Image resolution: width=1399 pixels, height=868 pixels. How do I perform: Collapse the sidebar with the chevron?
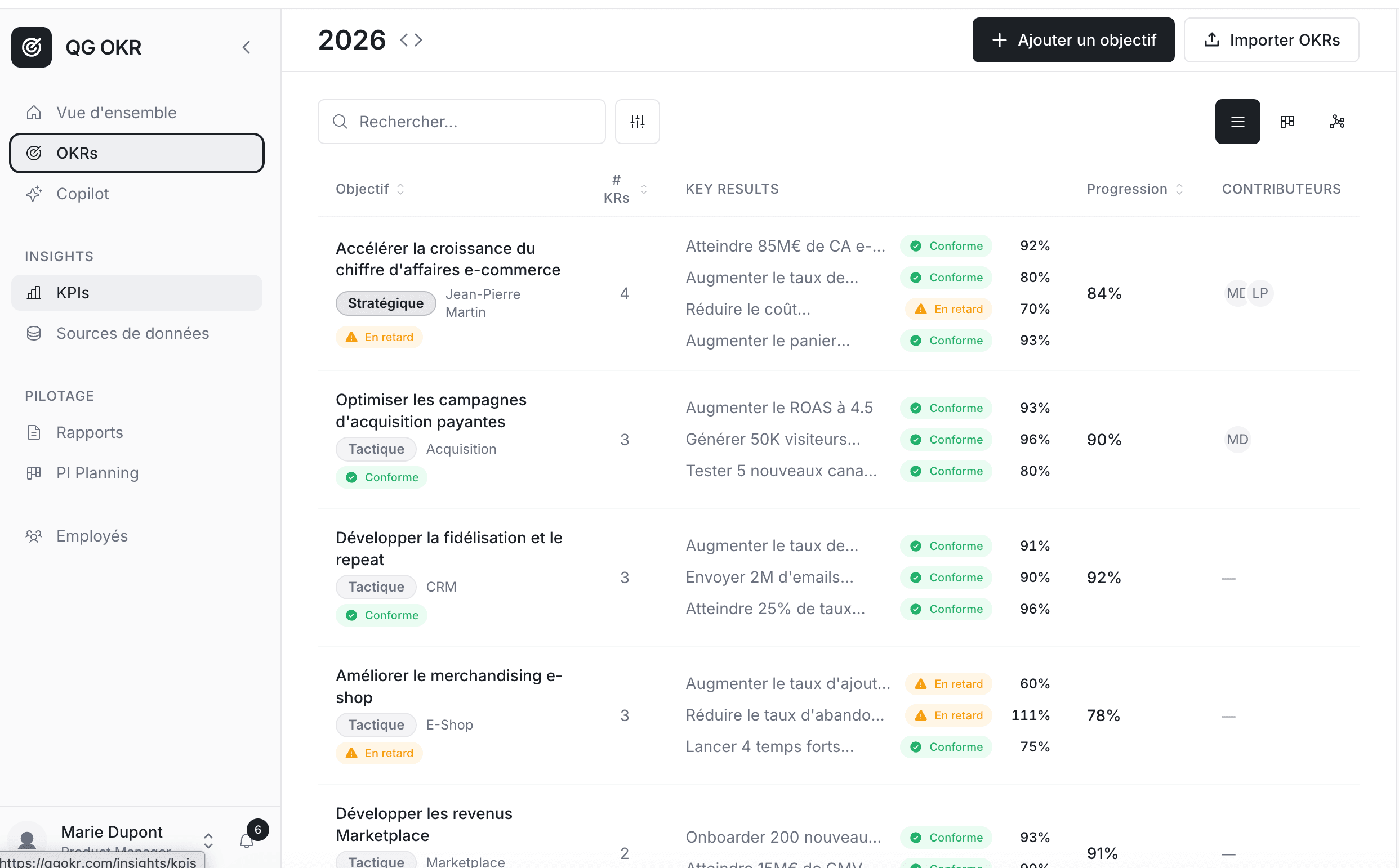246,47
